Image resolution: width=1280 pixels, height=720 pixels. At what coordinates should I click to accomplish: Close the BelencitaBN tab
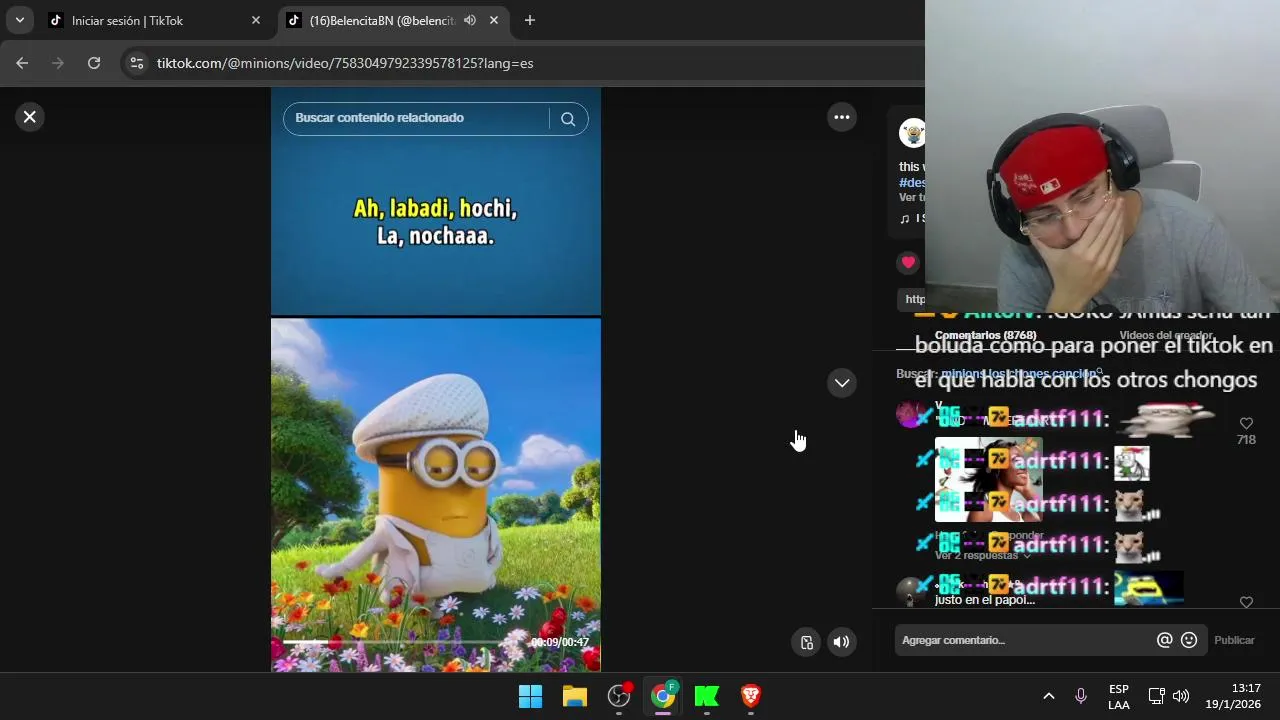(x=496, y=20)
